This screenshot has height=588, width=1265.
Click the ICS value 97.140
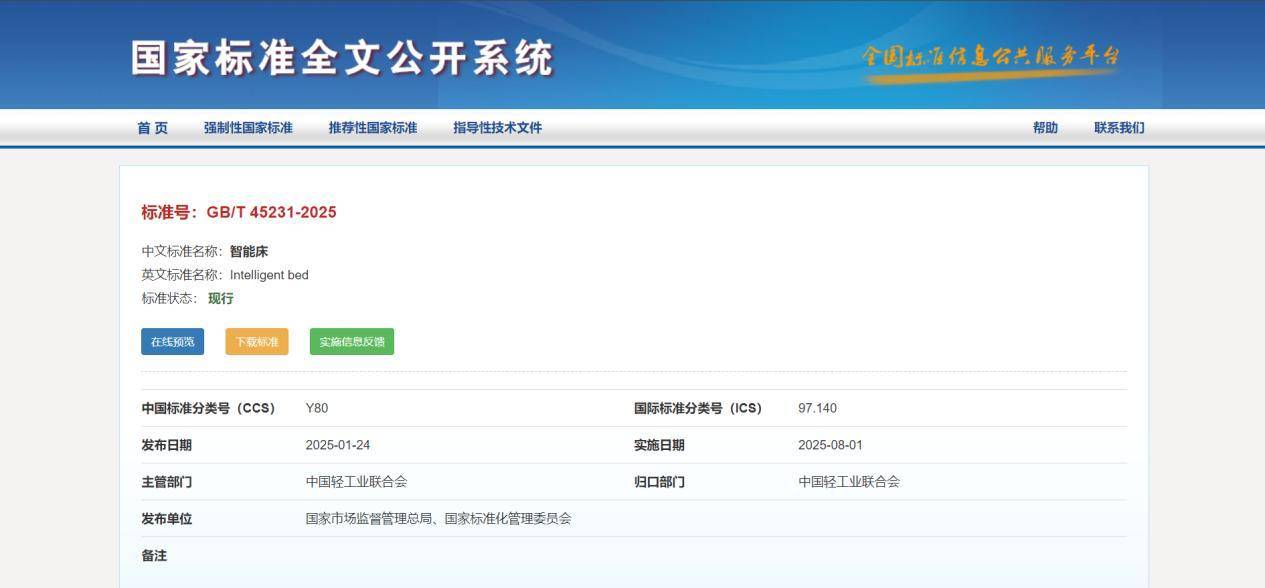point(817,408)
